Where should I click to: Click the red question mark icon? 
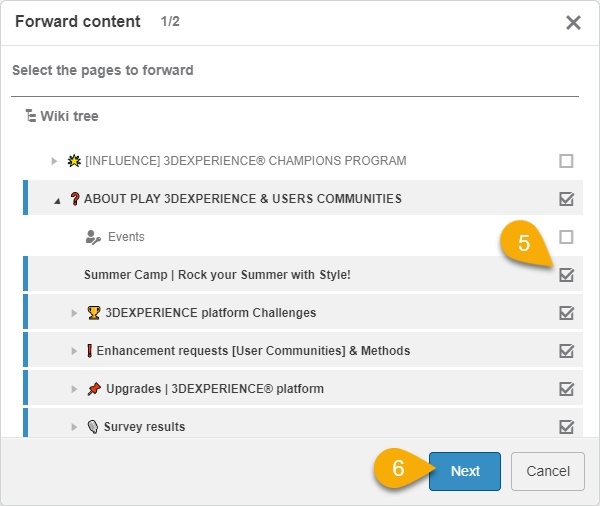(73, 199)
